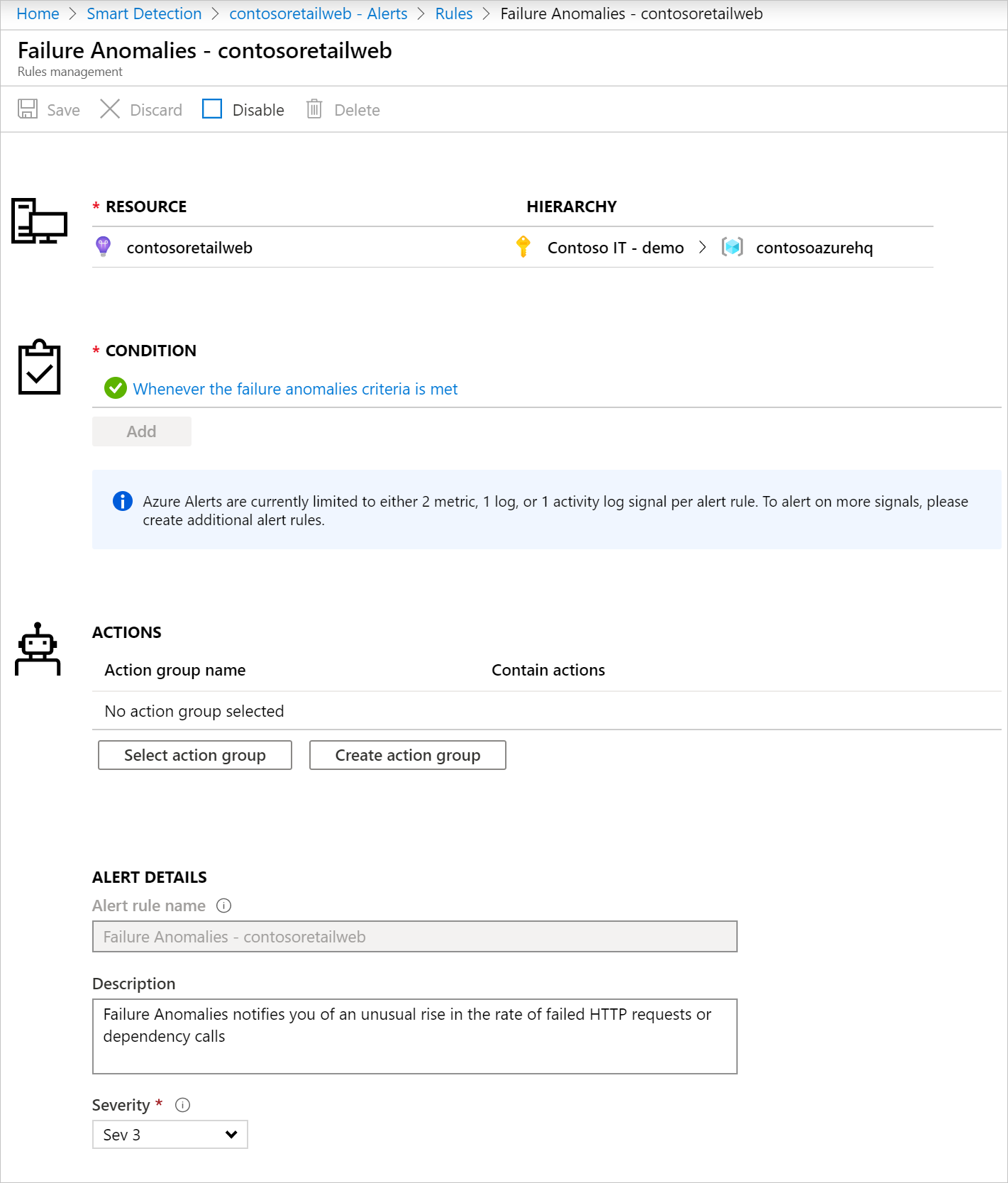Click the Discard X icon

pyautogui.click(x=110, y=109)
